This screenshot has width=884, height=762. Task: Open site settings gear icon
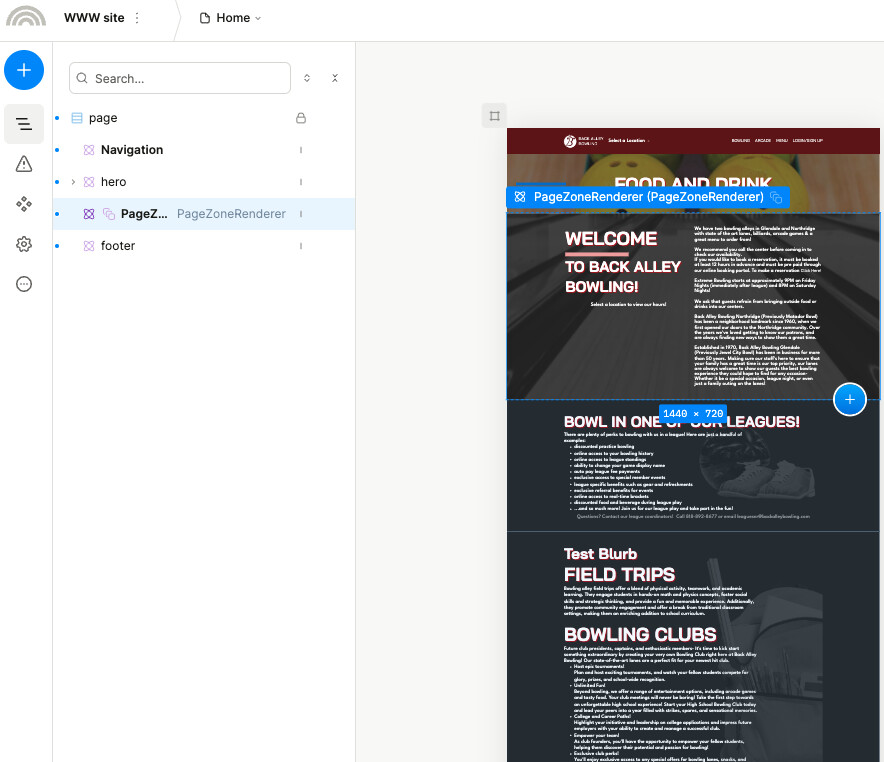coord(24,244)
